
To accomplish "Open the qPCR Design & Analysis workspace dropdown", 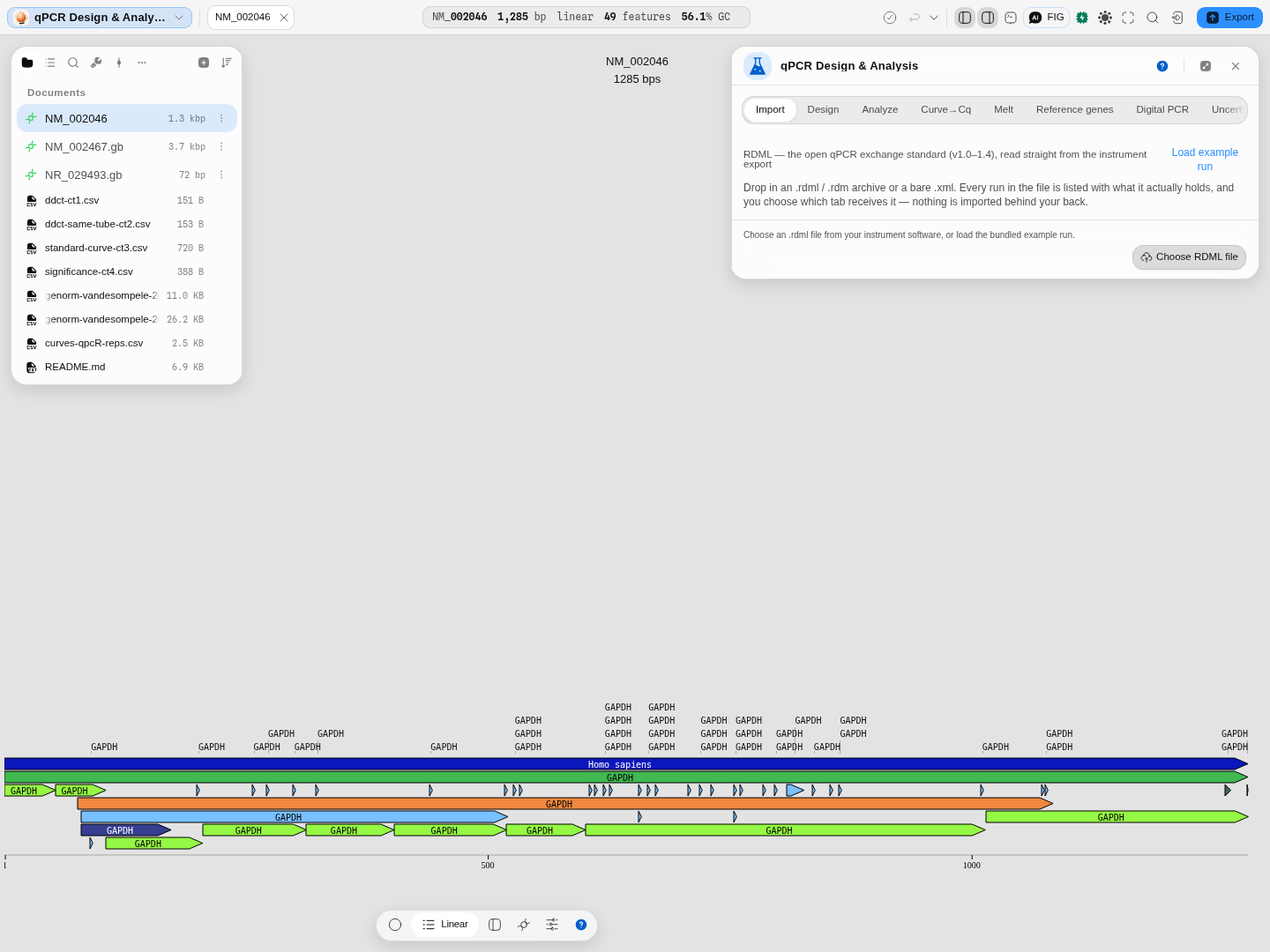I will tap(100, 18).
